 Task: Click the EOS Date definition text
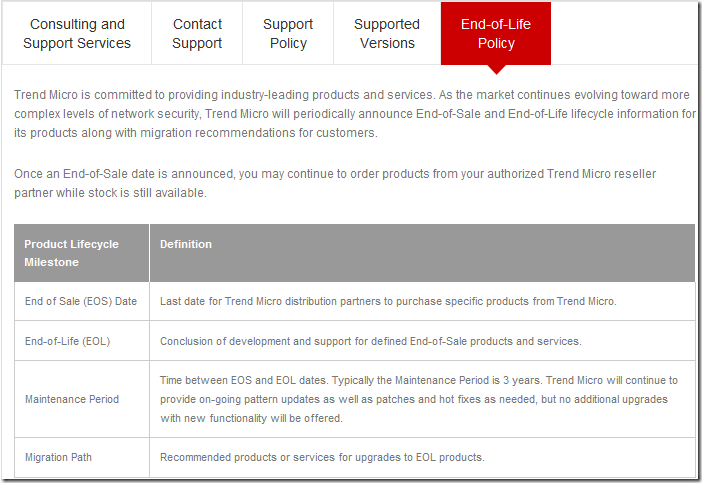tap(388, 301)
